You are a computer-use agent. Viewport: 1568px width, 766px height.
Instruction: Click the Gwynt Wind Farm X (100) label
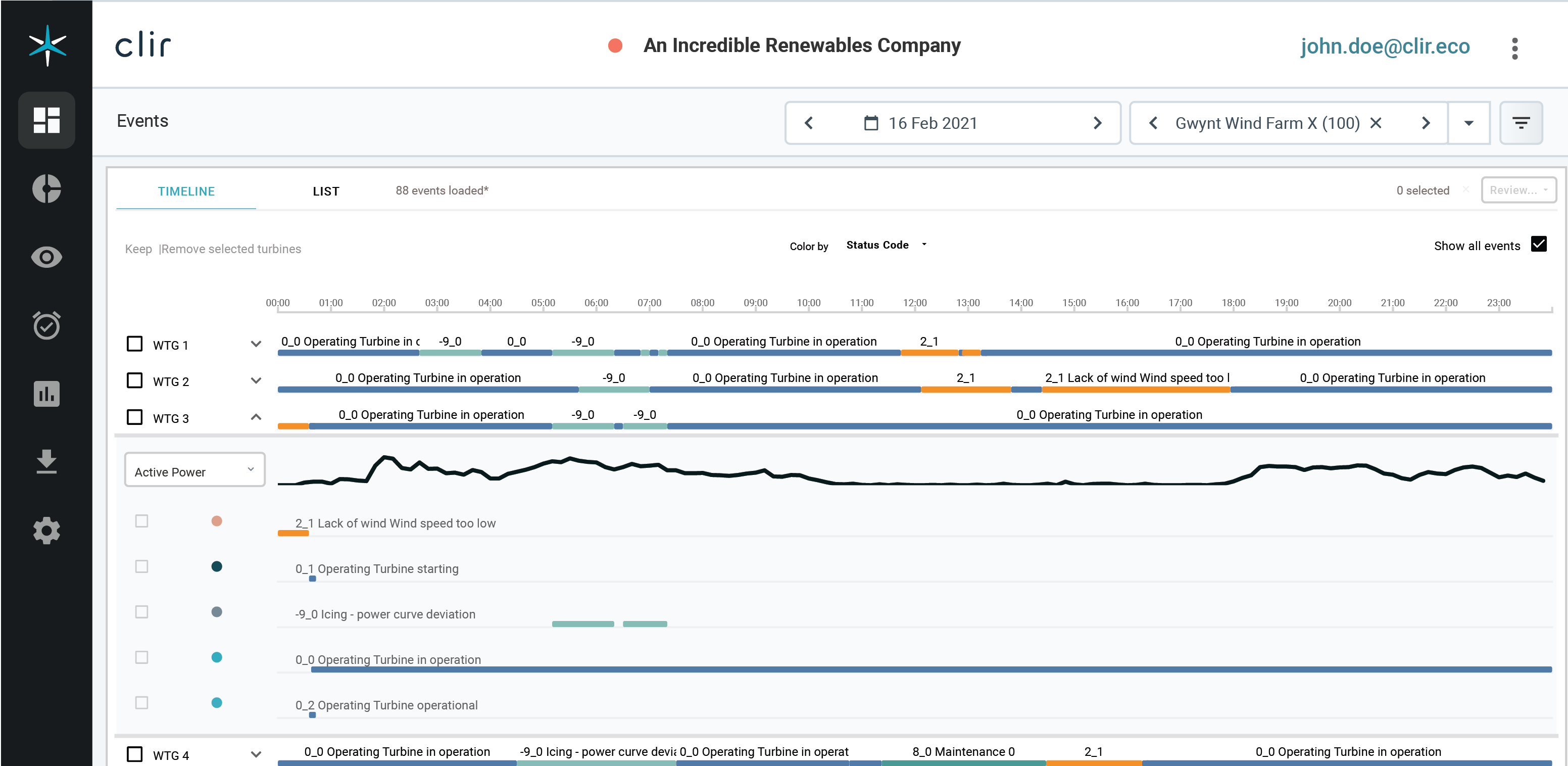click(x=1267, y=123)
